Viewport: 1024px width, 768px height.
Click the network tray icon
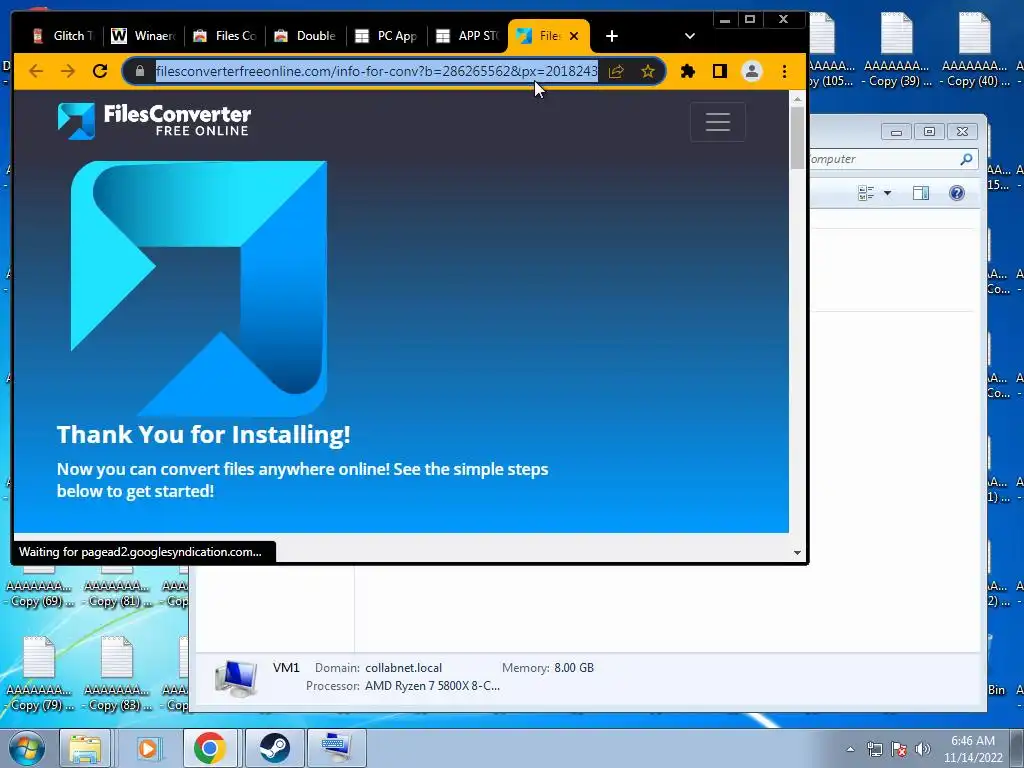874,749
